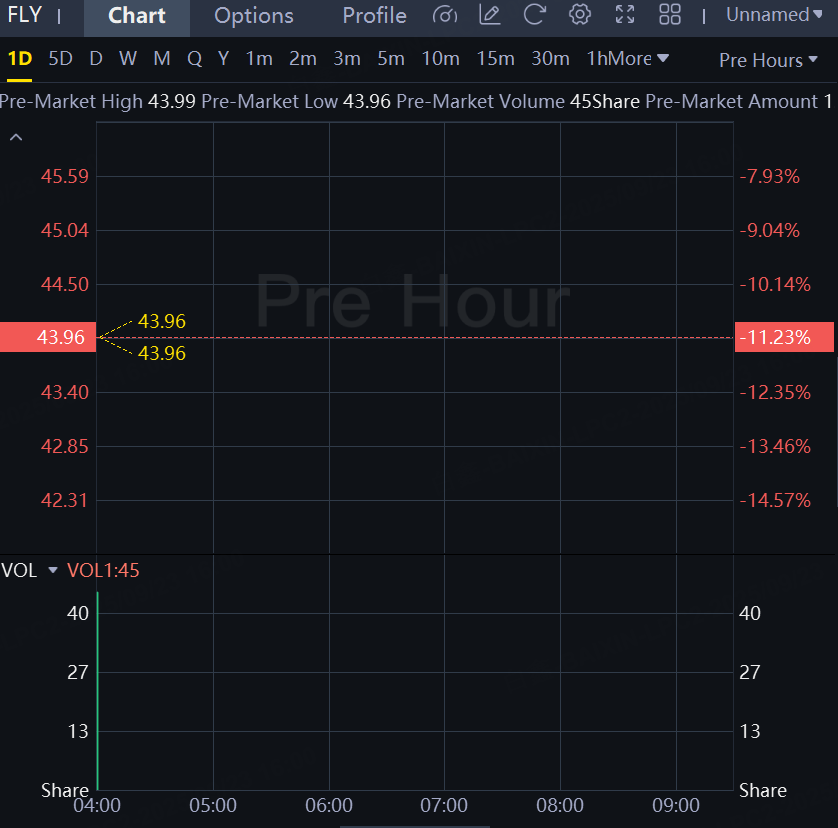Open chart settings gear icon
The image size is (838, 828).
coord(580,15)
